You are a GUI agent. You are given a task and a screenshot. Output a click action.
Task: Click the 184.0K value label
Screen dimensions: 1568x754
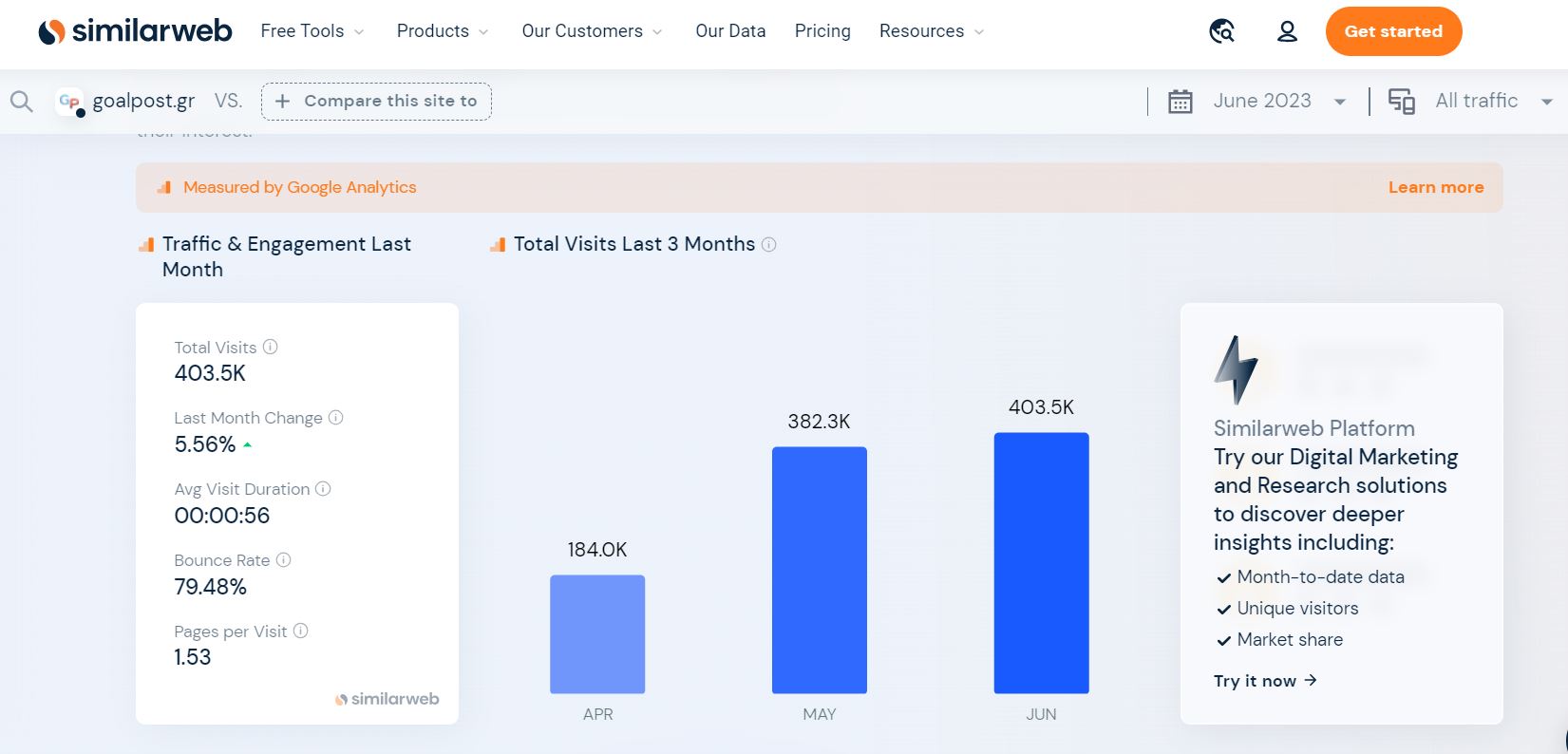(597, 550)
